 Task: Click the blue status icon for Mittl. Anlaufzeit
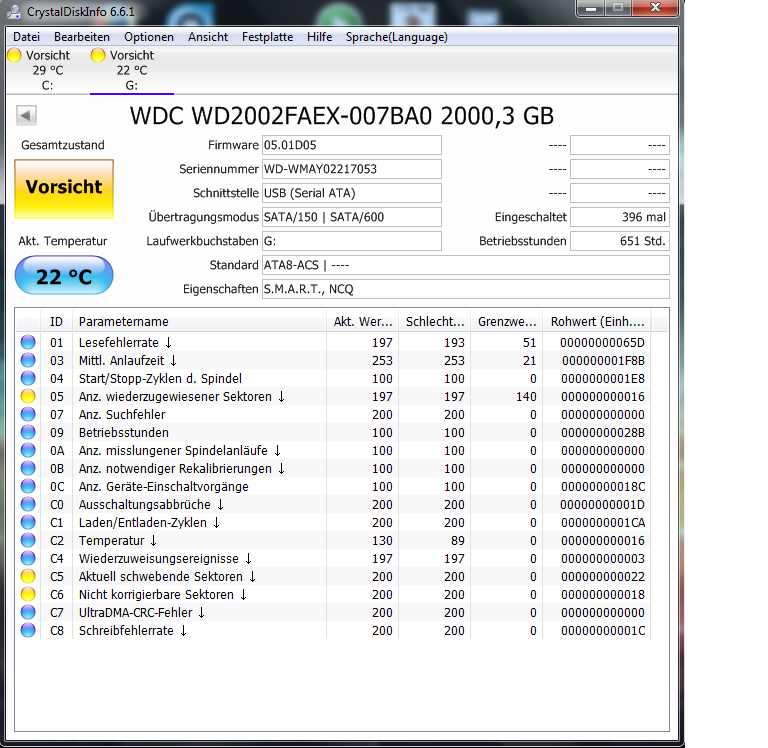pyautogui.click(x=28, y=360)
